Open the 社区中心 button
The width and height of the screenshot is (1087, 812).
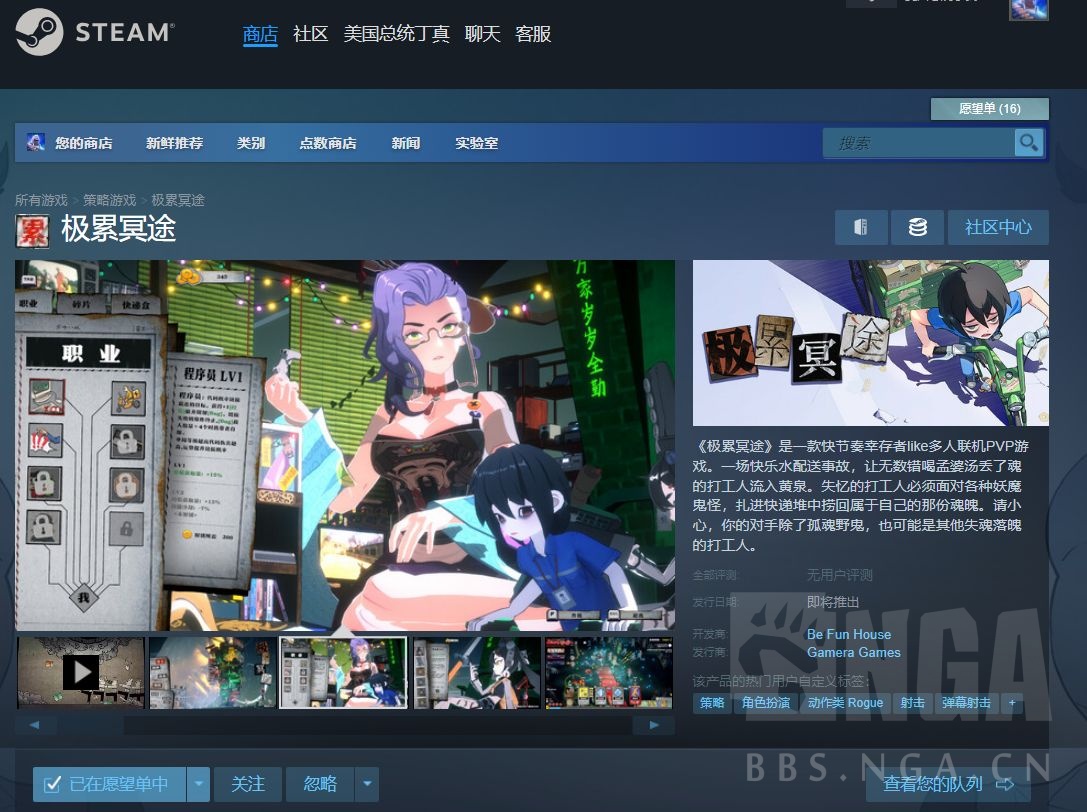pyautogui.click(x=998, y=227)
